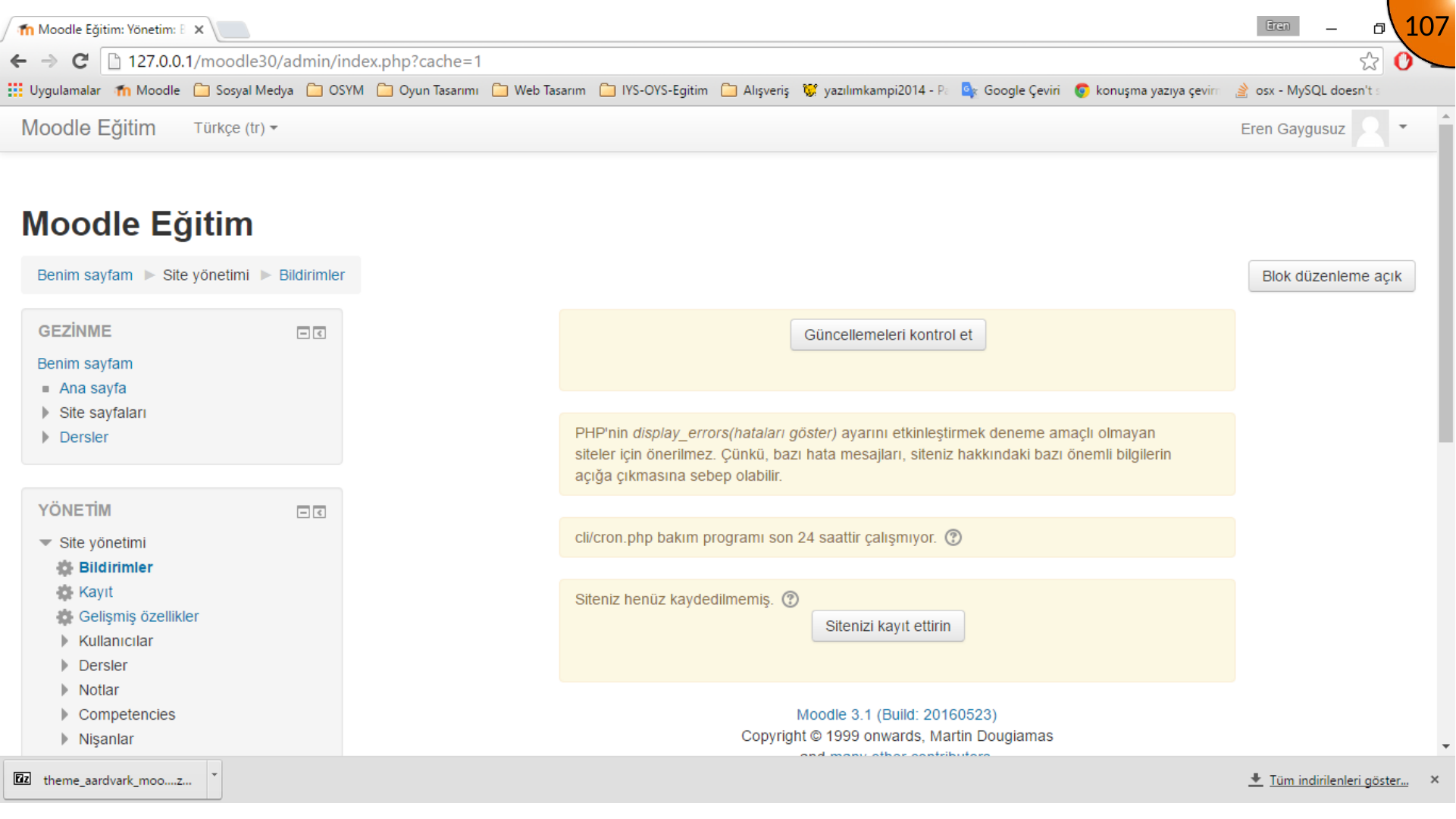
Task: Open the osx - MySQL doesn't bookmark
Action: [1307, 90]
